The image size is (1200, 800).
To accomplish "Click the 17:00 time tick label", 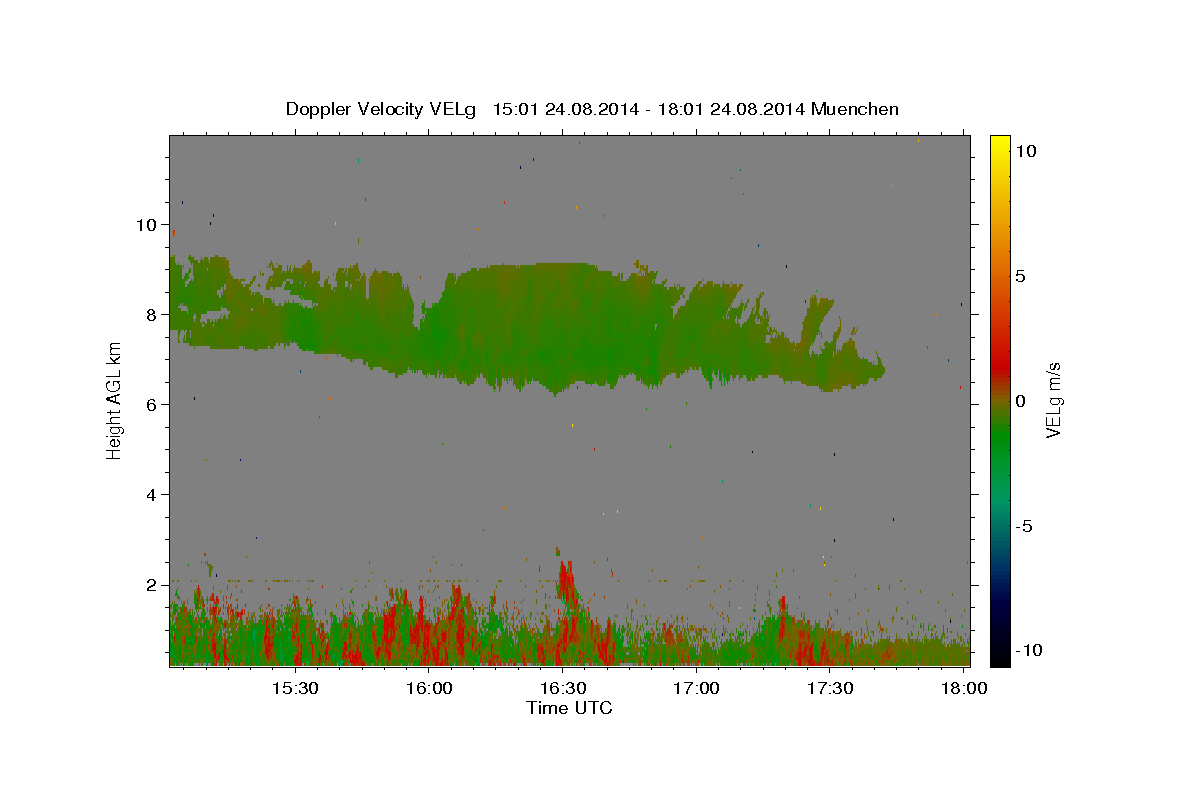I will click(696, 689).
